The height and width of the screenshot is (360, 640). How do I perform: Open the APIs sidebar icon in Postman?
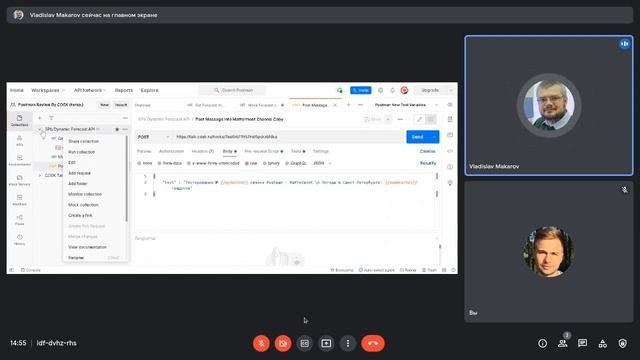(x=19, y=140)
